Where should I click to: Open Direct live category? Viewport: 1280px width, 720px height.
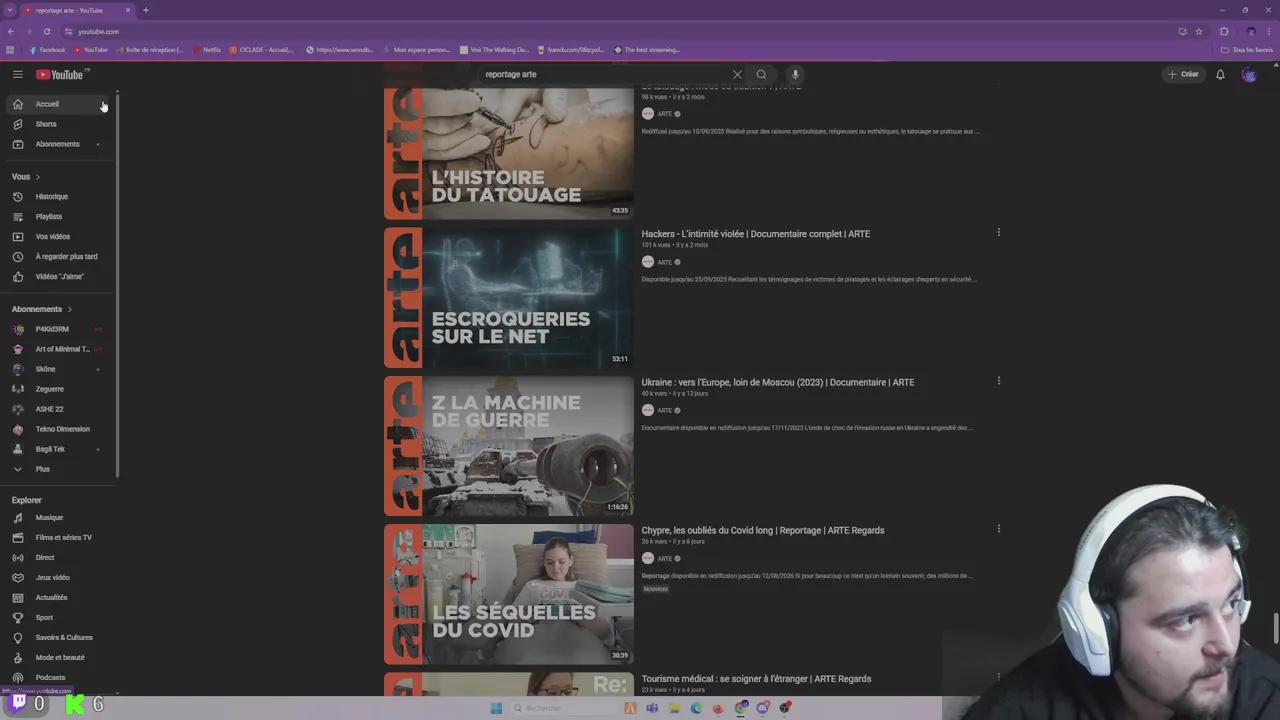click(59, 558)
